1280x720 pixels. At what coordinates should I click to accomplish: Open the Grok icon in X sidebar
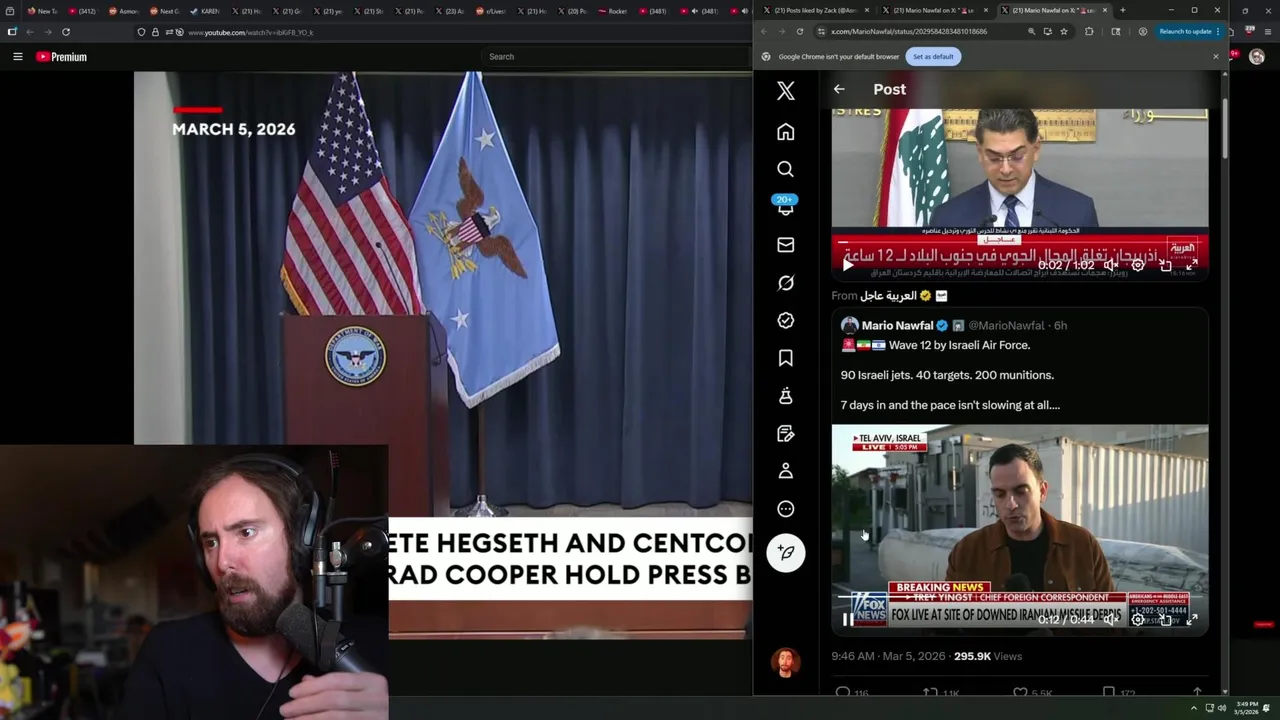coord(786,283)
